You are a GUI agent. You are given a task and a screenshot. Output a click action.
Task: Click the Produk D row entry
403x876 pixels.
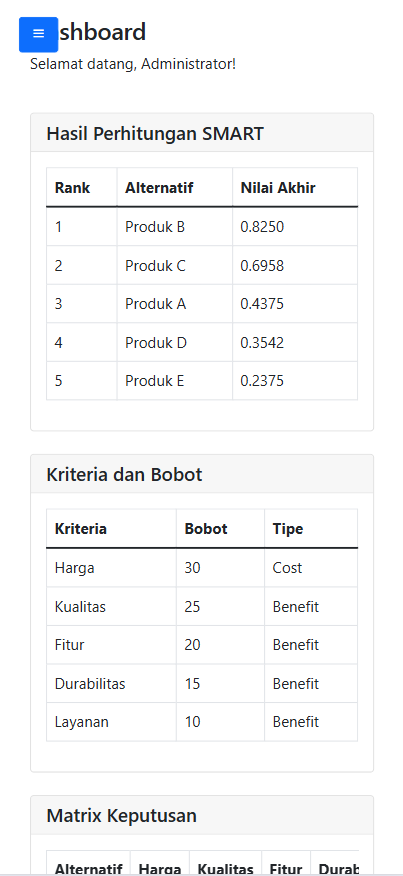click(x=202, y=342)
